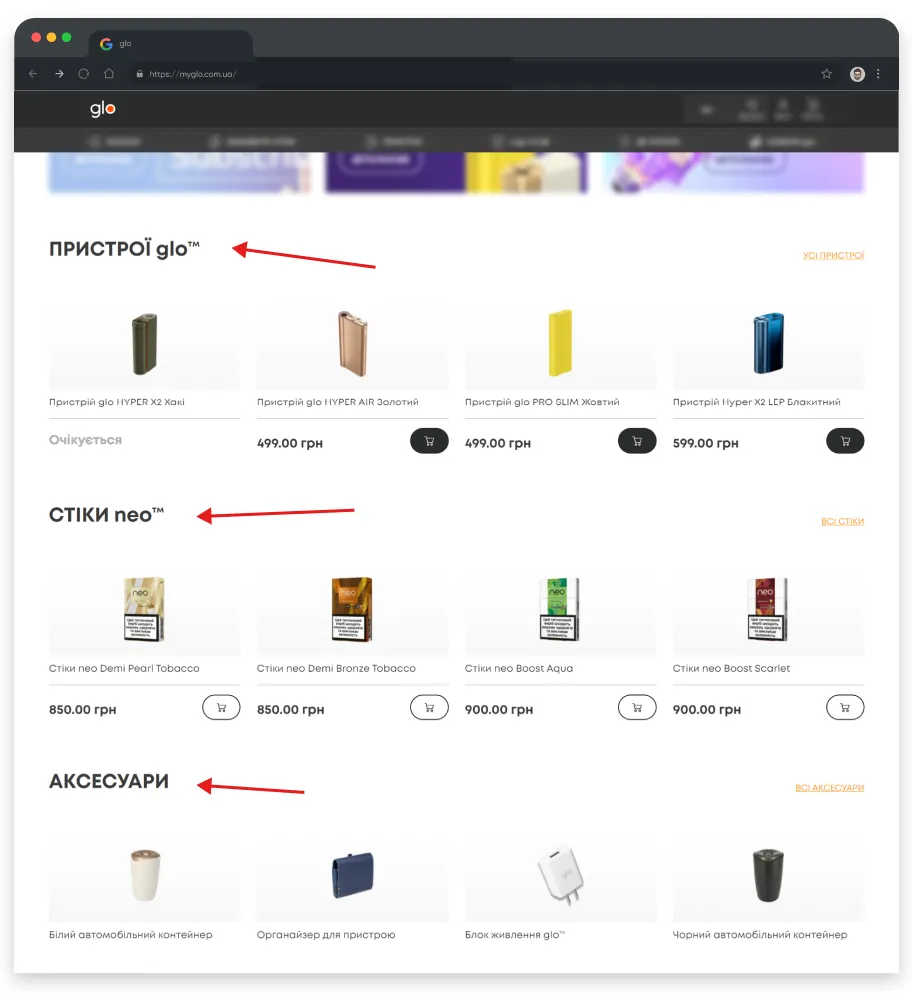Add Hyper X2 LEP Блакитний to cart
Viewport: 912px width, 1007px height.
(845, 441)
